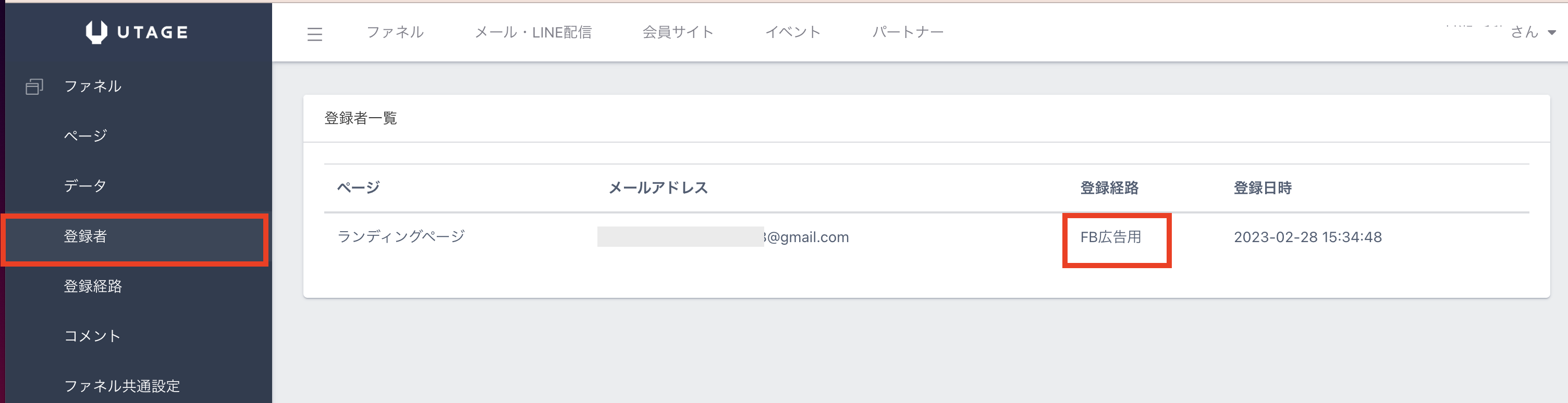The height and width of the screenshot is (403, 1568).
Task: Open ファネル共通設定 in the left sidebar
Action: [x=122, y=386]
